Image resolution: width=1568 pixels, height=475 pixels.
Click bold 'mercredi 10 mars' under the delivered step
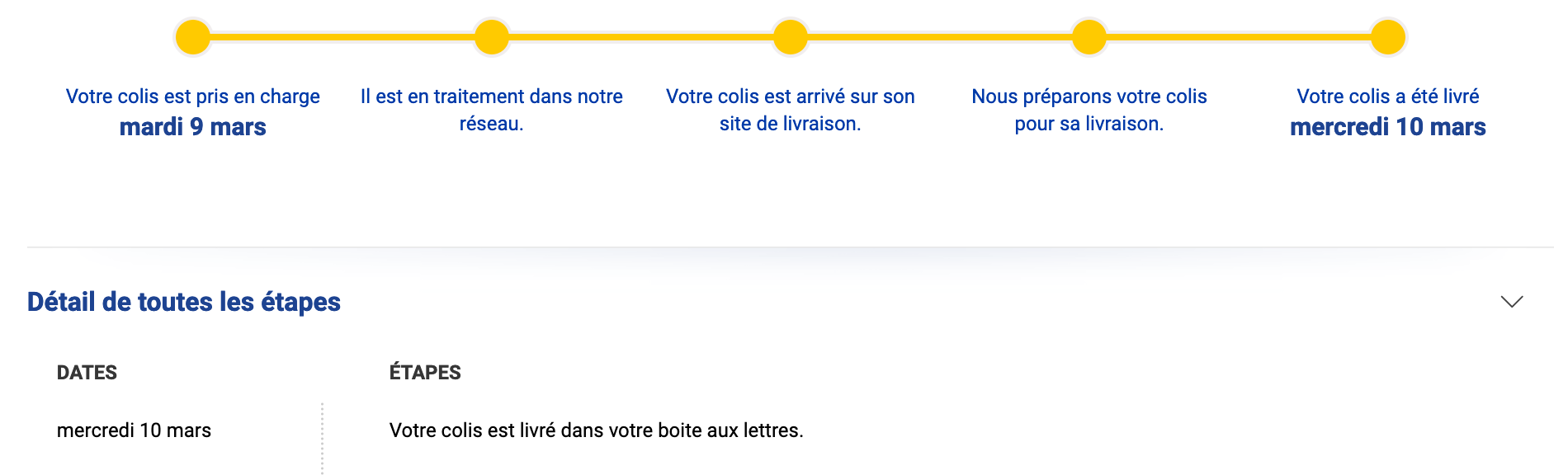1388,127
